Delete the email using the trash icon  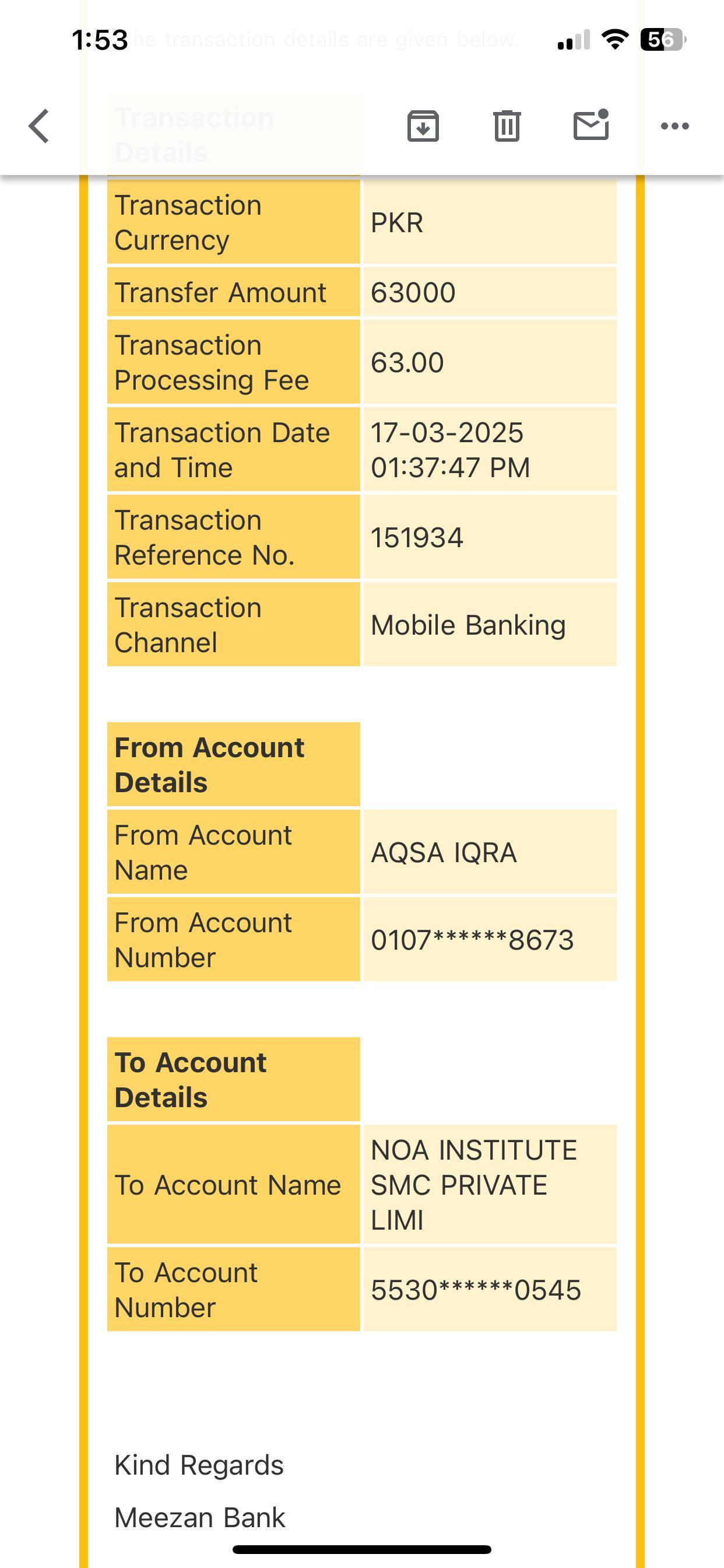click(507, 126)
